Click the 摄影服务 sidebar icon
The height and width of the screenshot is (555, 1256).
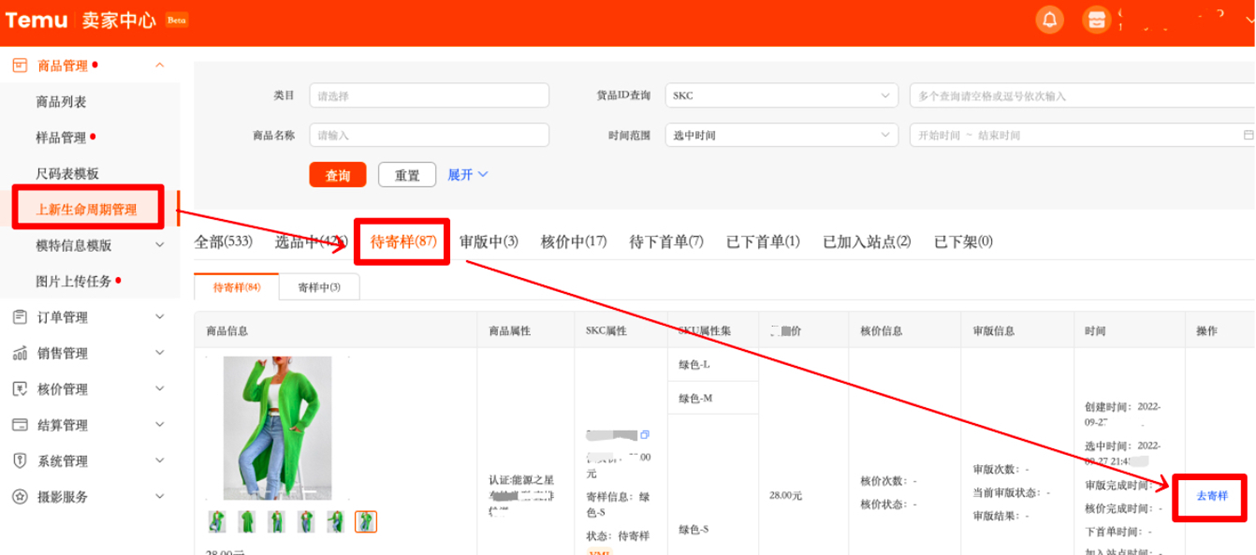pyautogui.click(x=19, y=497)
